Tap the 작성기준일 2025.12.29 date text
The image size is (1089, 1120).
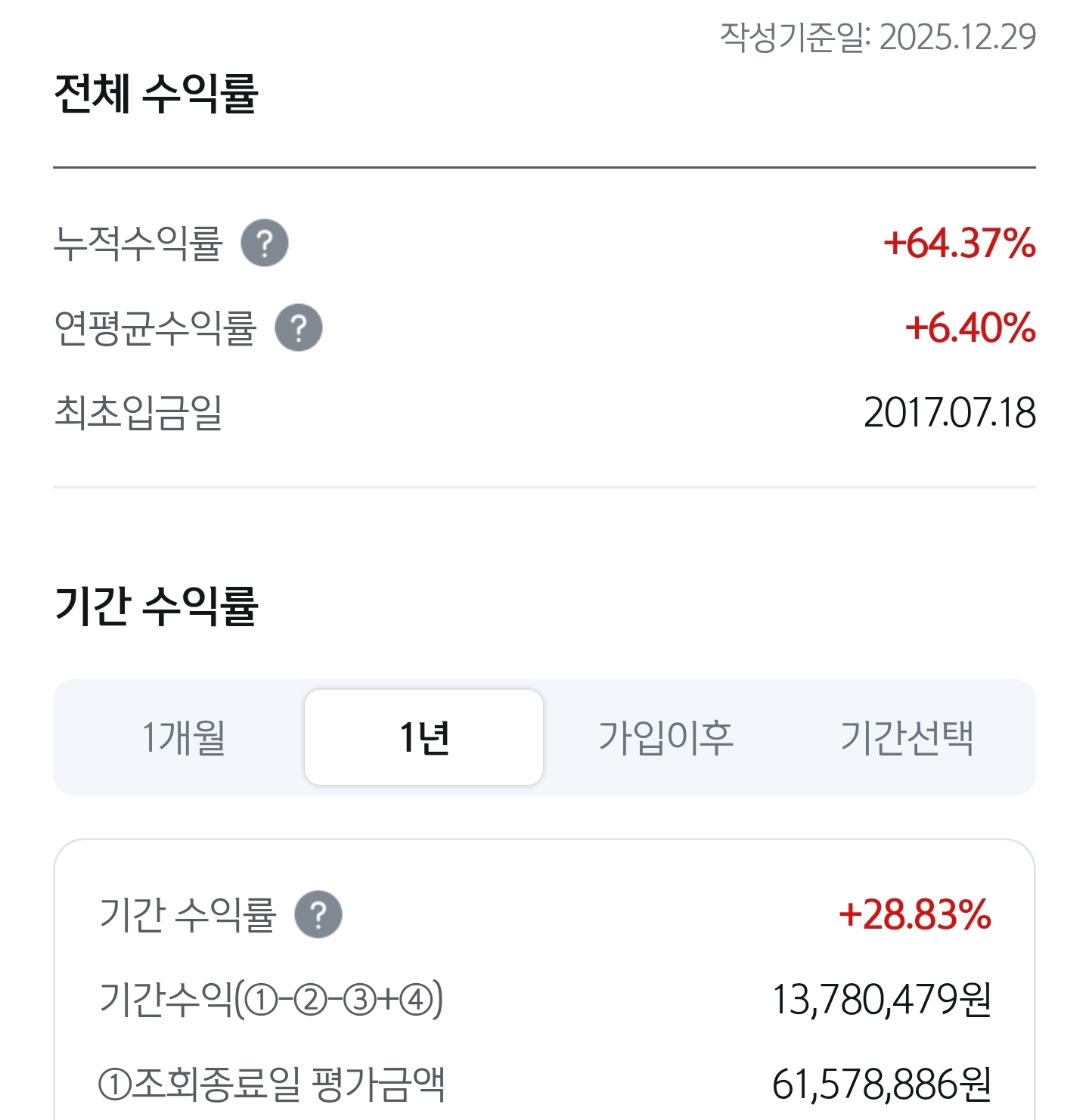tap(878, 37)
